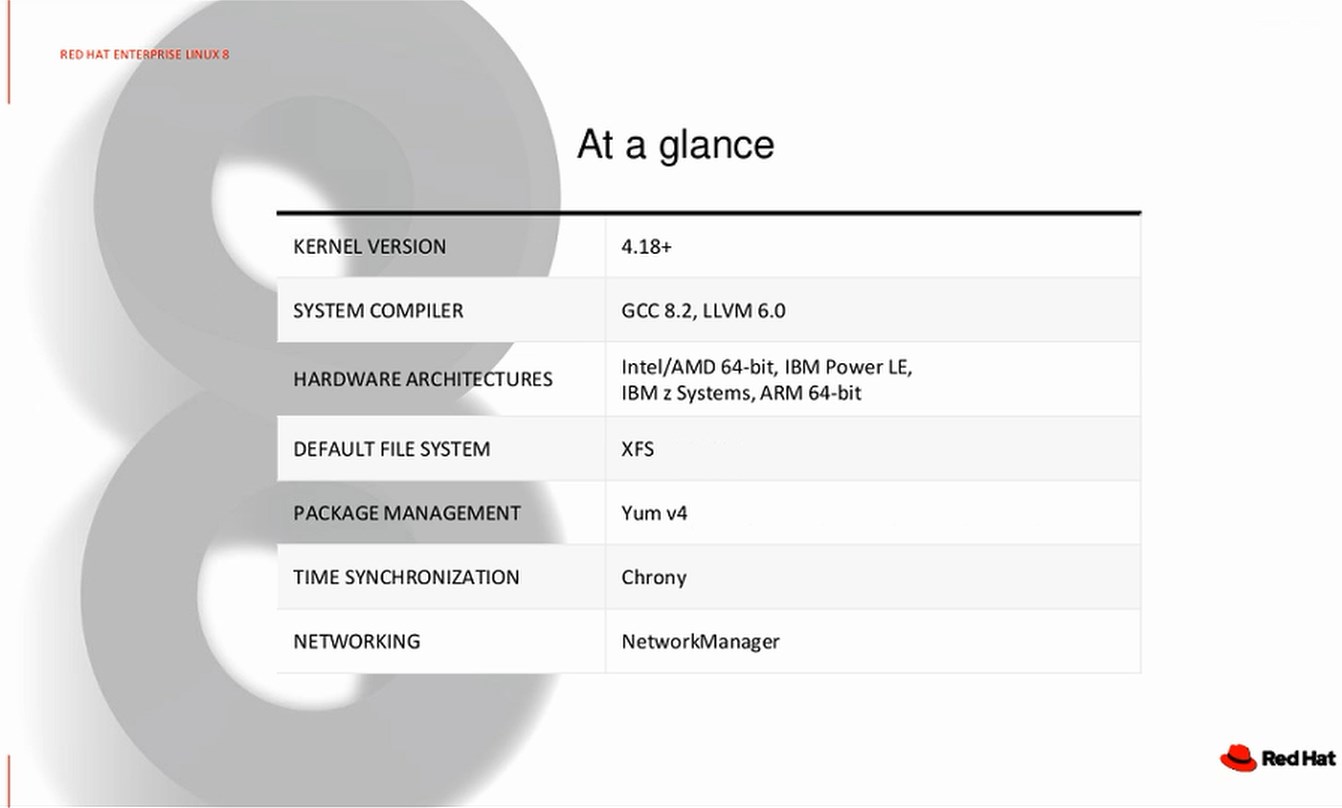Viewport: 1342px width, 808px height.
Task: Select the SYSTEM COMPILER row label
Action: 378,311
